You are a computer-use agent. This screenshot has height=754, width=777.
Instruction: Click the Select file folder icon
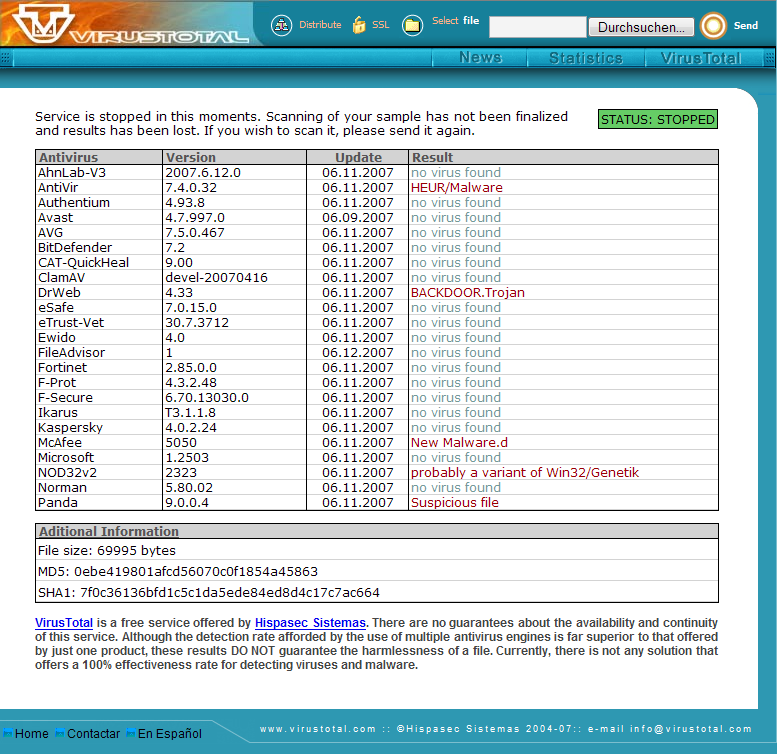pyautogui.click(x=412, y=25)
